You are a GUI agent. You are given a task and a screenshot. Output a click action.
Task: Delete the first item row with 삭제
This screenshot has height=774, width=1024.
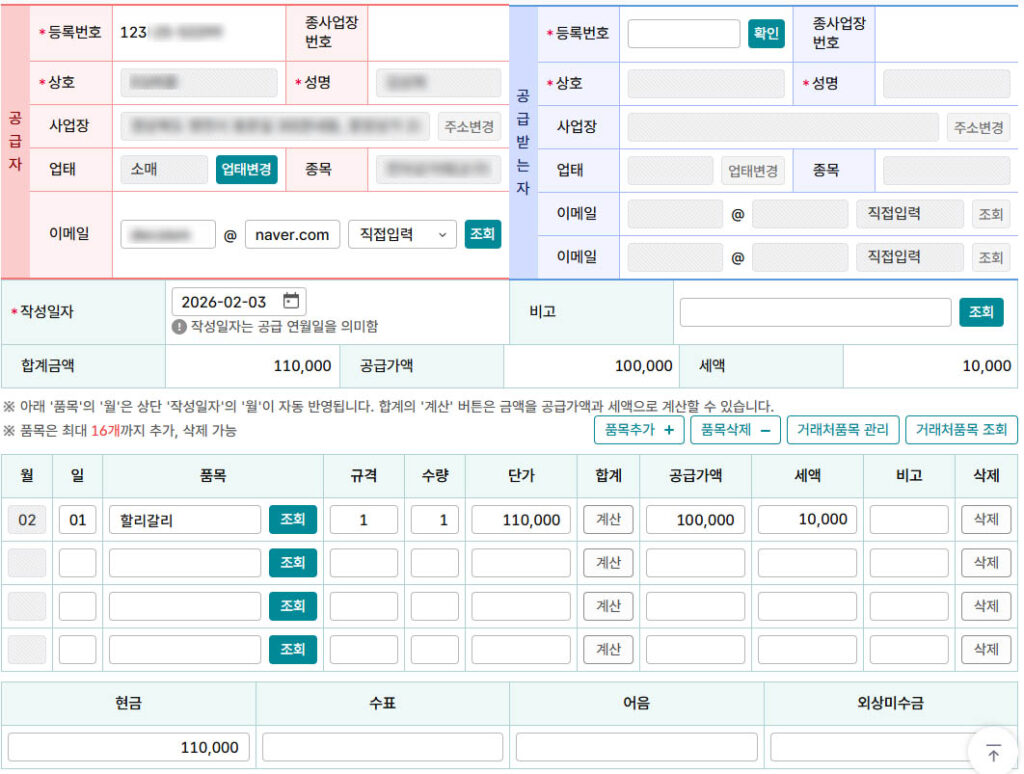(985, 520)
